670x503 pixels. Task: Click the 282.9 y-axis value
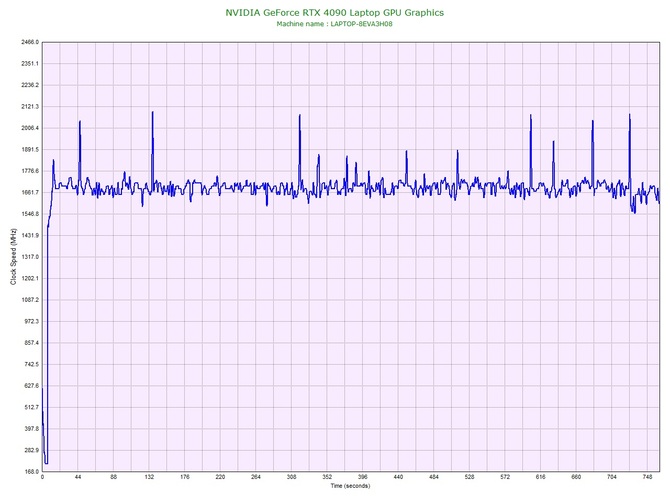tap(31, 450)
